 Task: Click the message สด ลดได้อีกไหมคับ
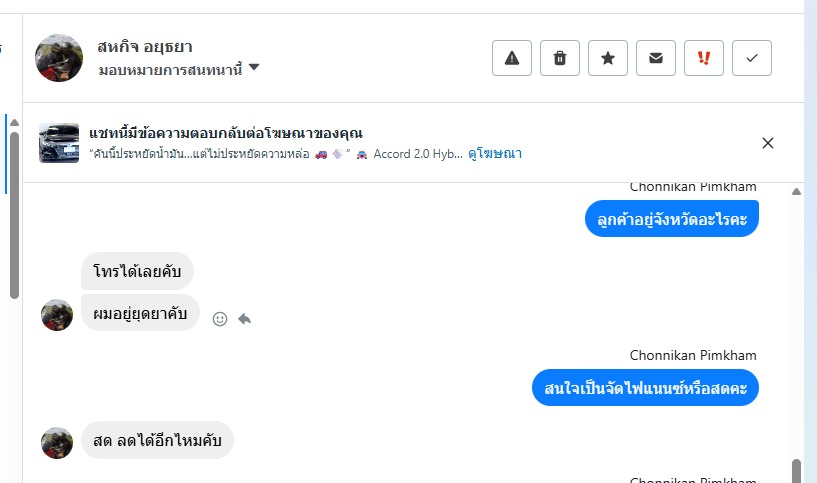157,440
